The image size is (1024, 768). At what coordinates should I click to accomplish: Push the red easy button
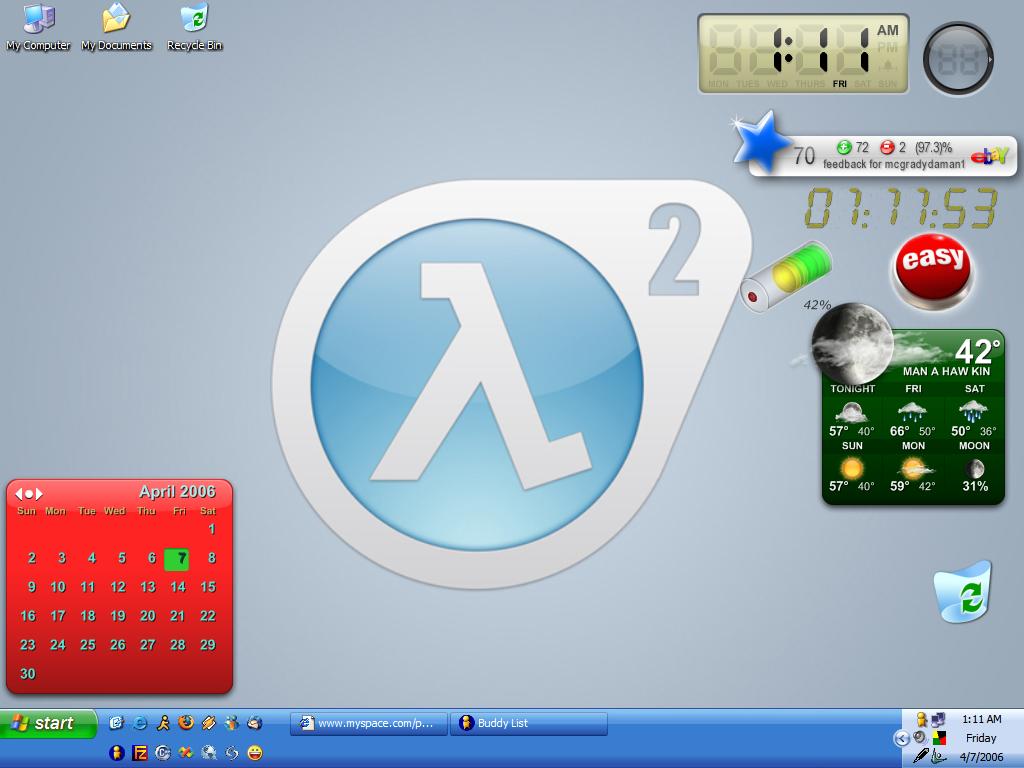pyautogui.click(x=933, y=268)
